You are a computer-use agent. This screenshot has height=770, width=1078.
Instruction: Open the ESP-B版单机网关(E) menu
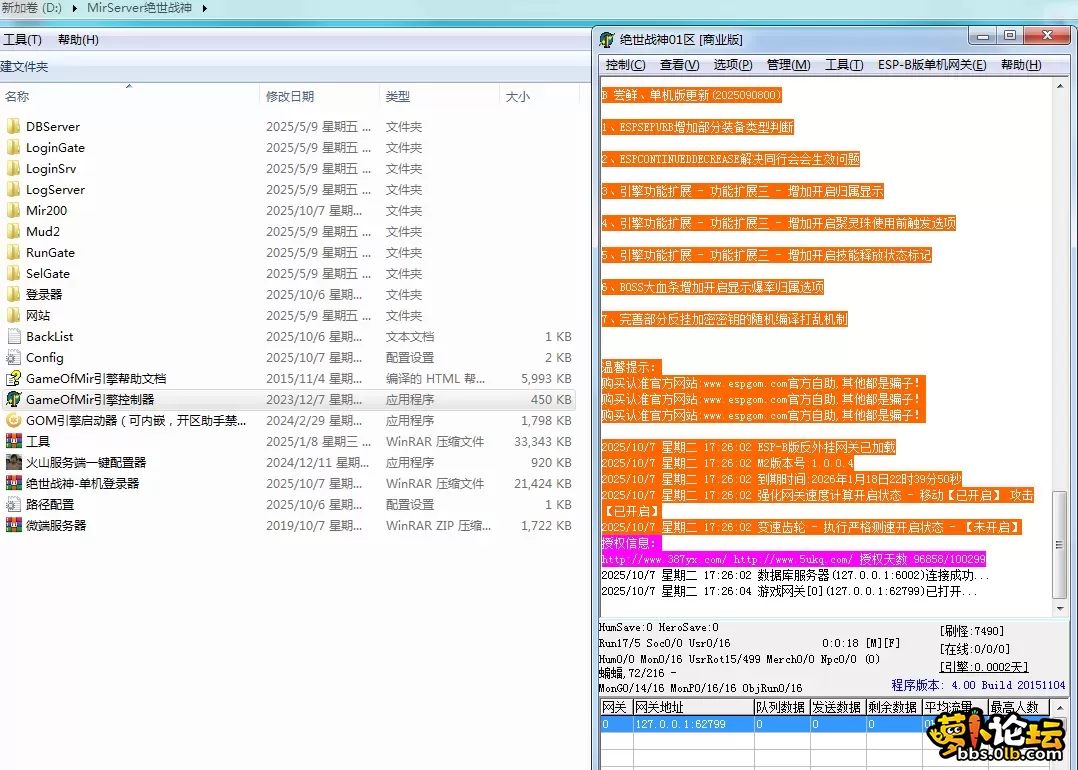pyautogui.click(x=931, y=65)
